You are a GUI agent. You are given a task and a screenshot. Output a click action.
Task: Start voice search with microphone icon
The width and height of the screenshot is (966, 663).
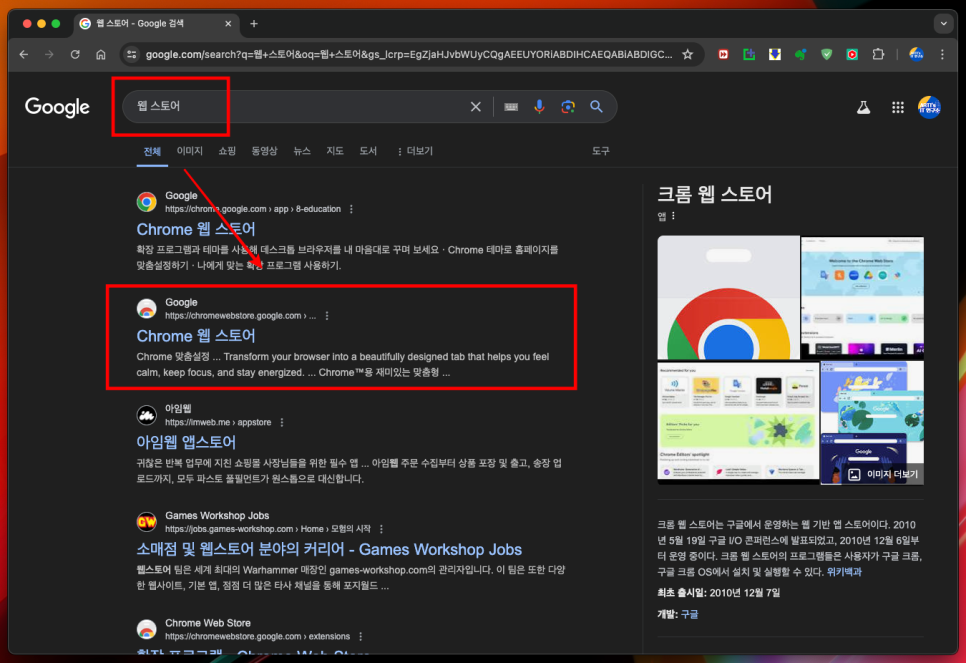[539, 107]
